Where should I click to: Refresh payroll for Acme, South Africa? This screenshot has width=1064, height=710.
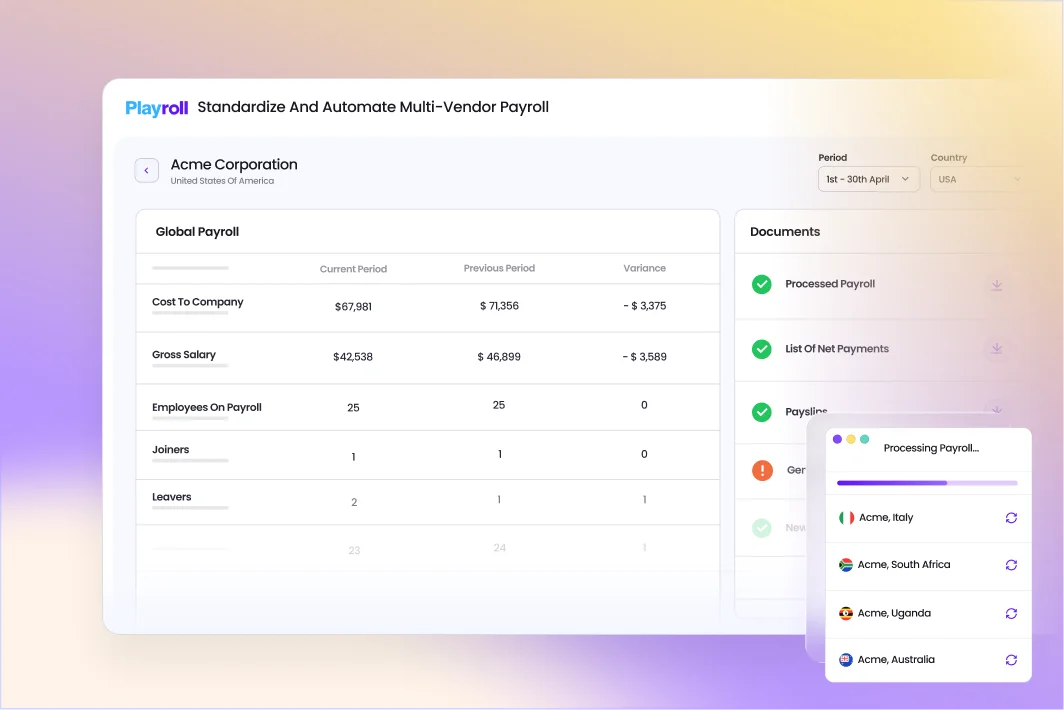[1011, 565]
